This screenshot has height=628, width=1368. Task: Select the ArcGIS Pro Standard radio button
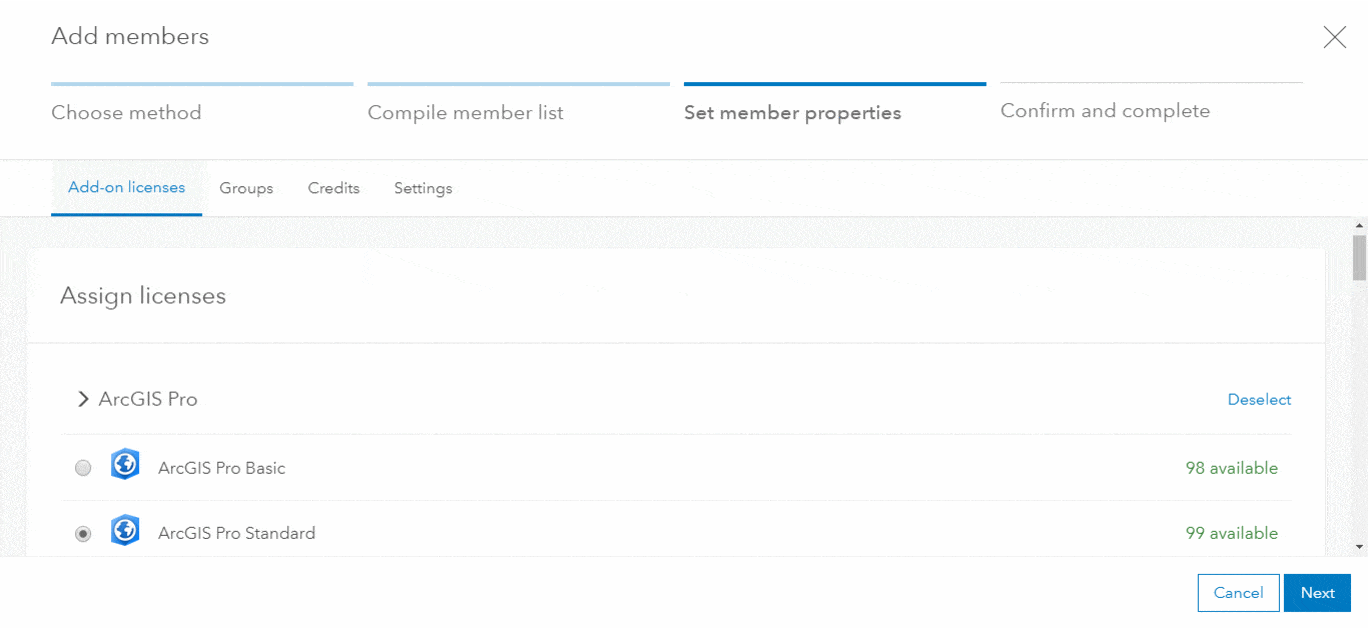[x=83, y=534]
